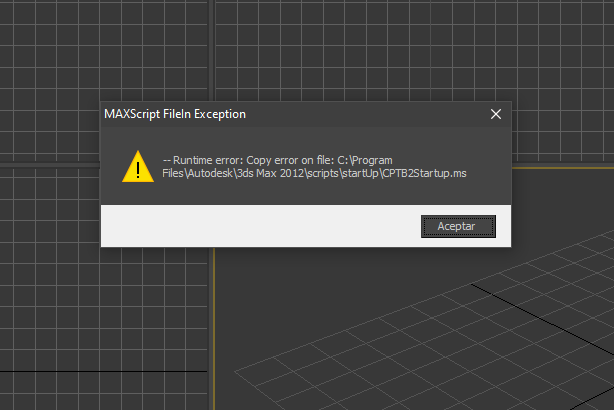Click the black axis line in perspective viewport

[x=540, y=318]
